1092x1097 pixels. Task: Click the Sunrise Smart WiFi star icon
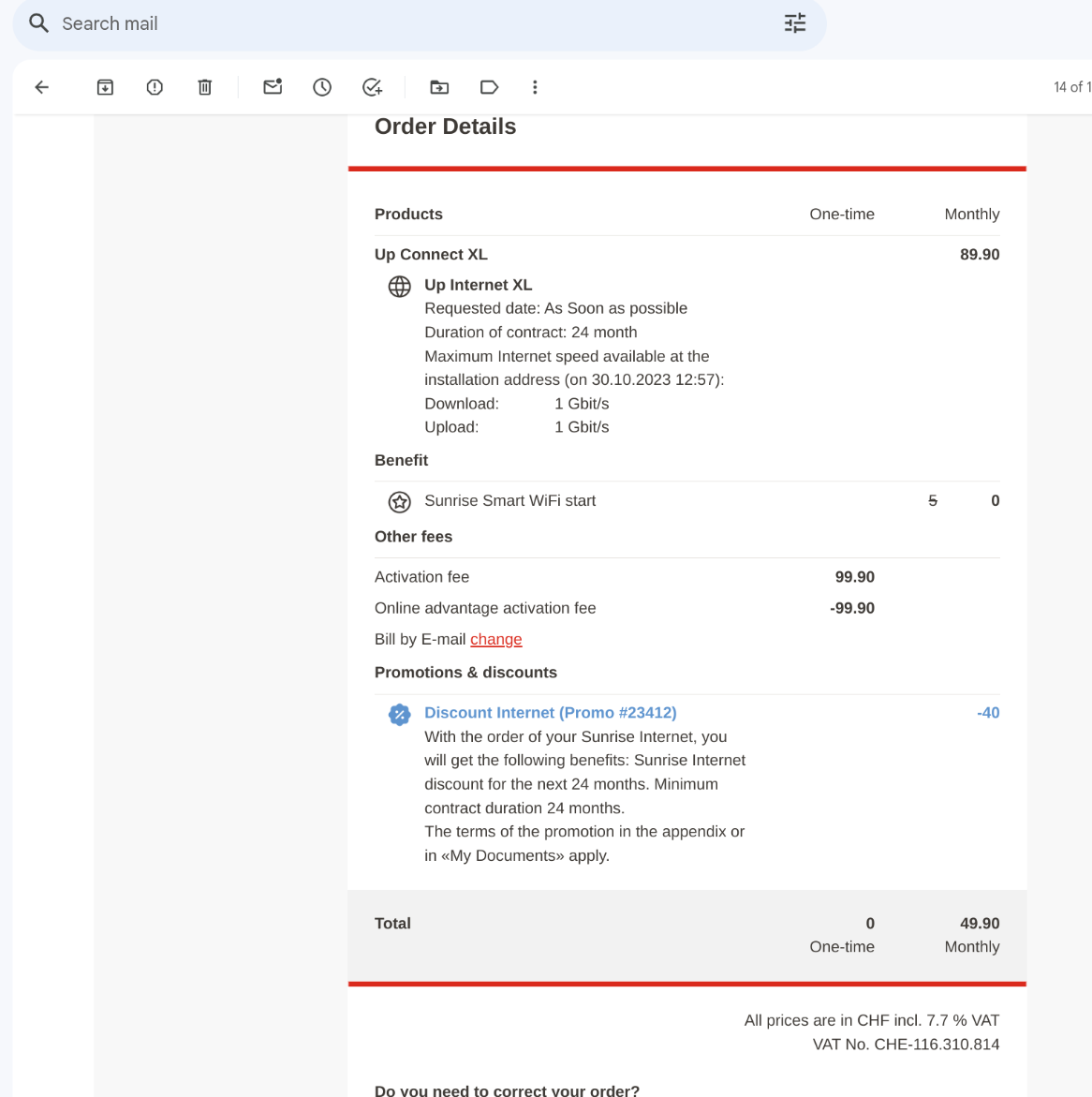(x=400, y=502)
